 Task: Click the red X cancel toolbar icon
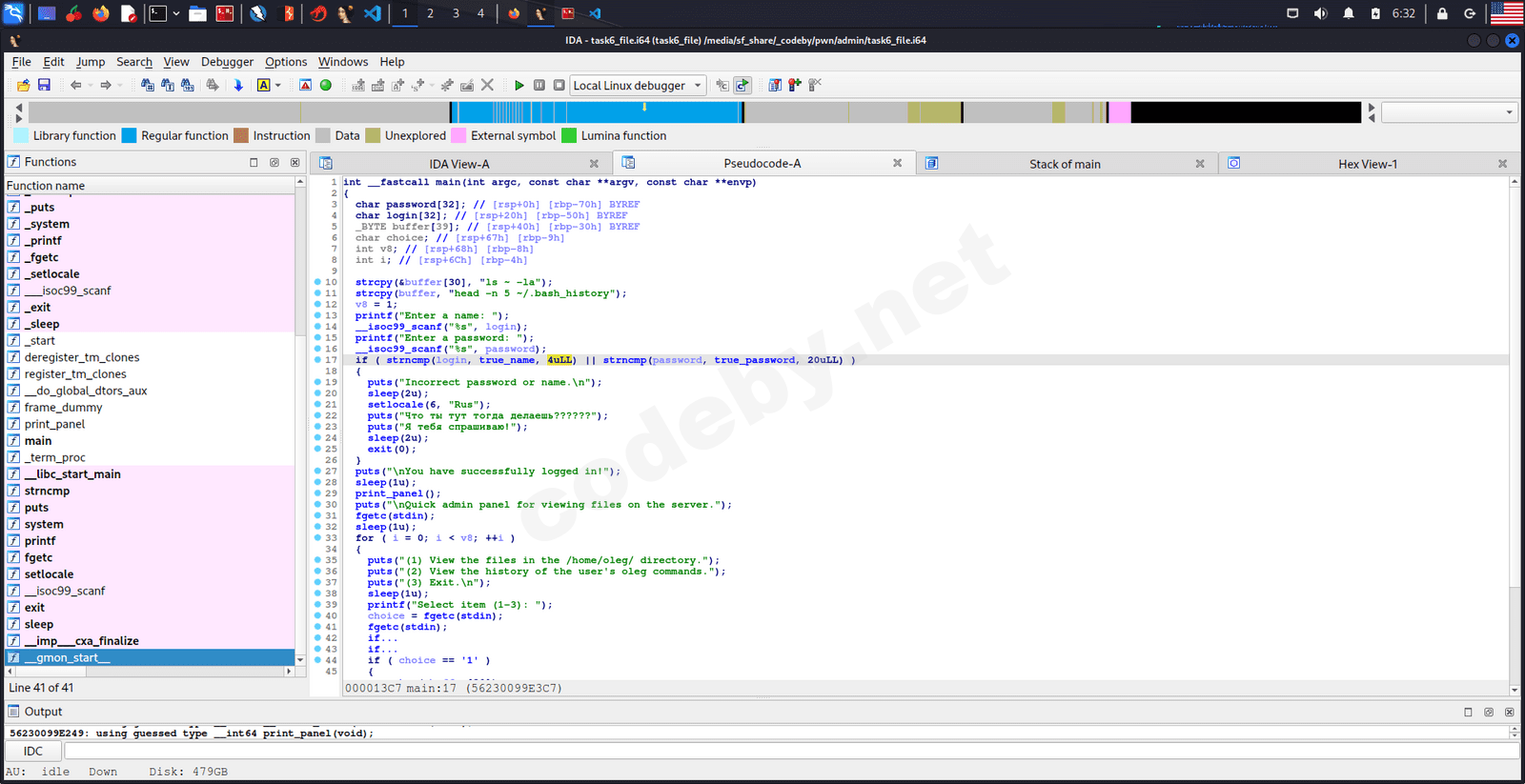(487, 86)
